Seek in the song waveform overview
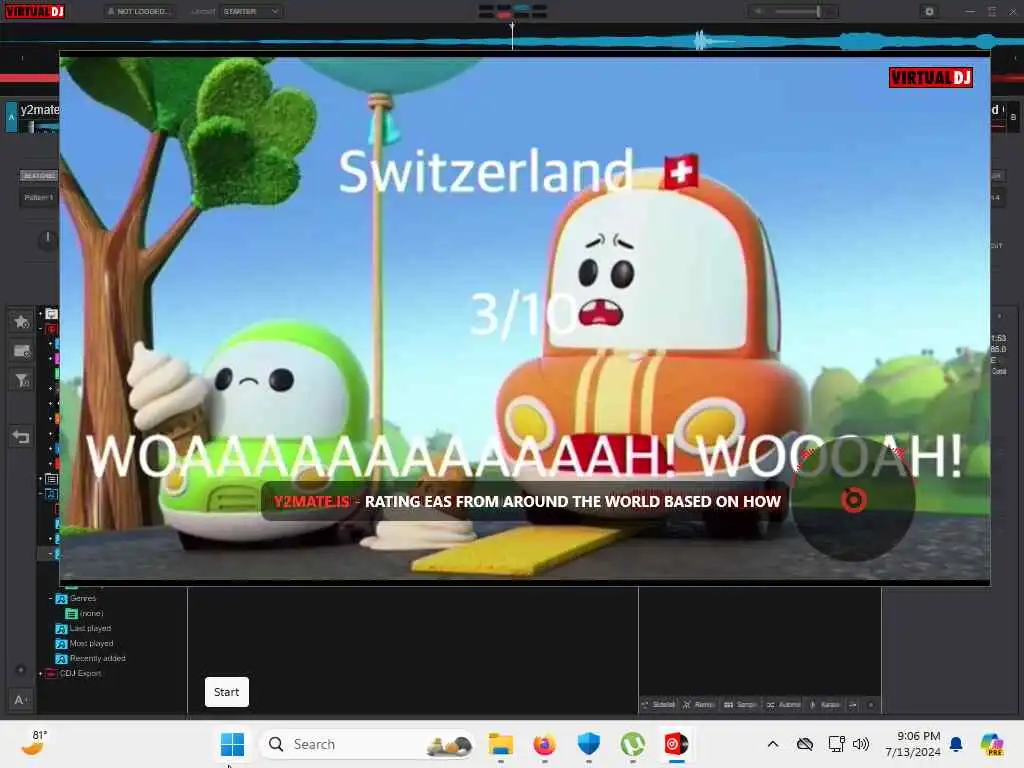Screen dimensions: 1024x768 tap(512, 41)
